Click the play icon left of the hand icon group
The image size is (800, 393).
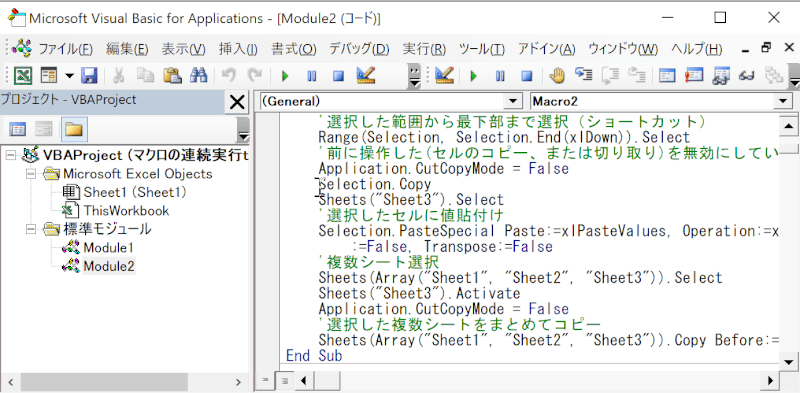click(473, 76)
